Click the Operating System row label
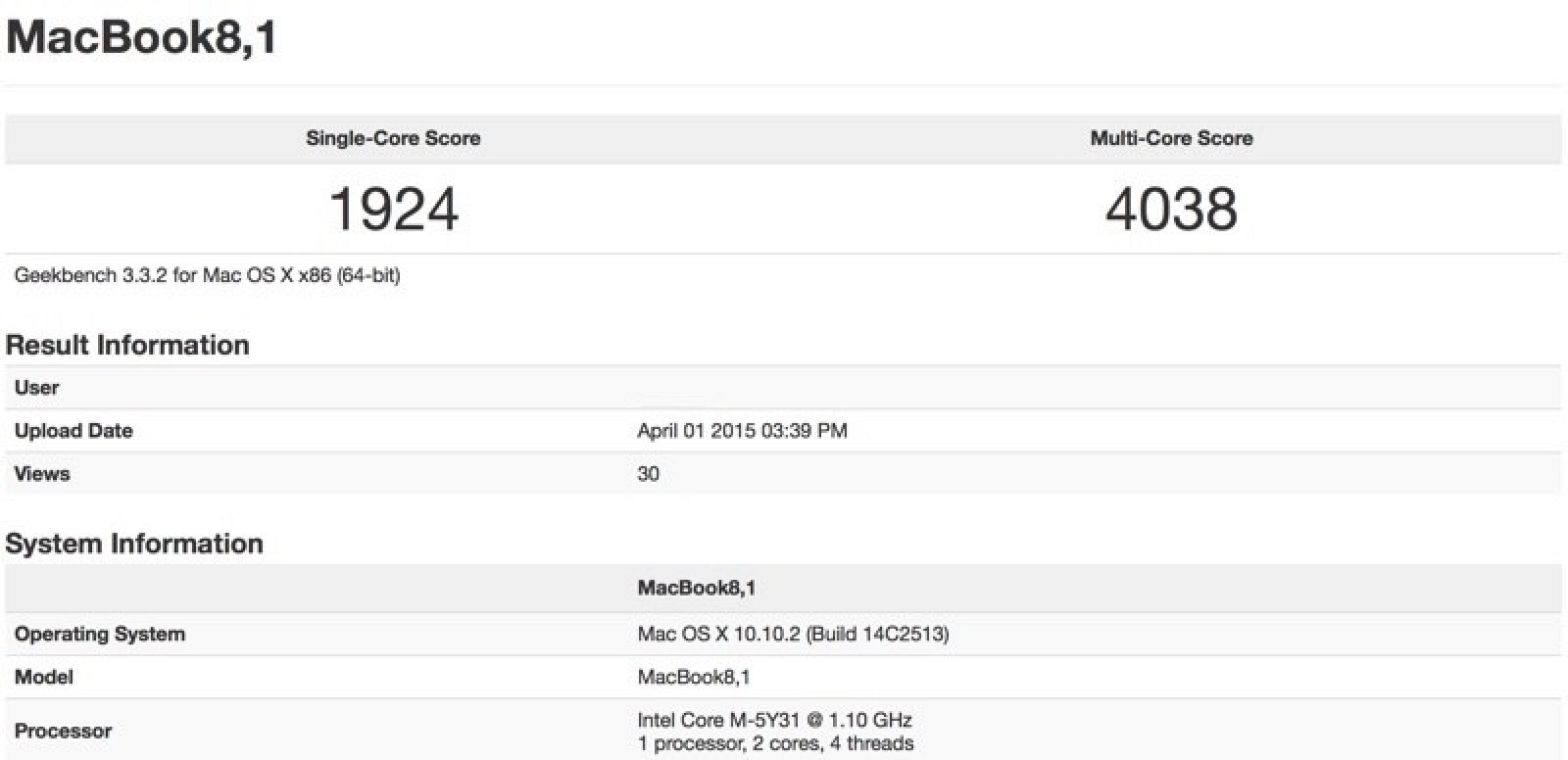 click(100, 634)
